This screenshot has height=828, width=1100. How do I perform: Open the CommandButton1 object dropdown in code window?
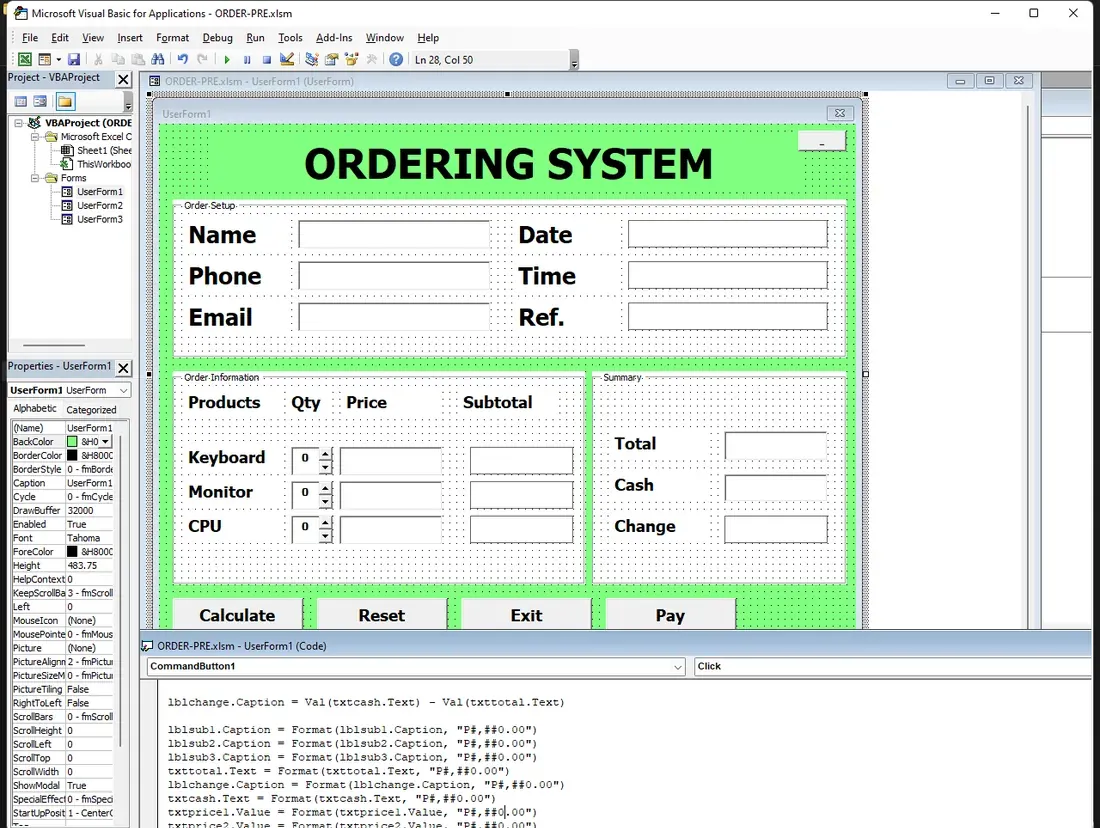coord(678,667)
